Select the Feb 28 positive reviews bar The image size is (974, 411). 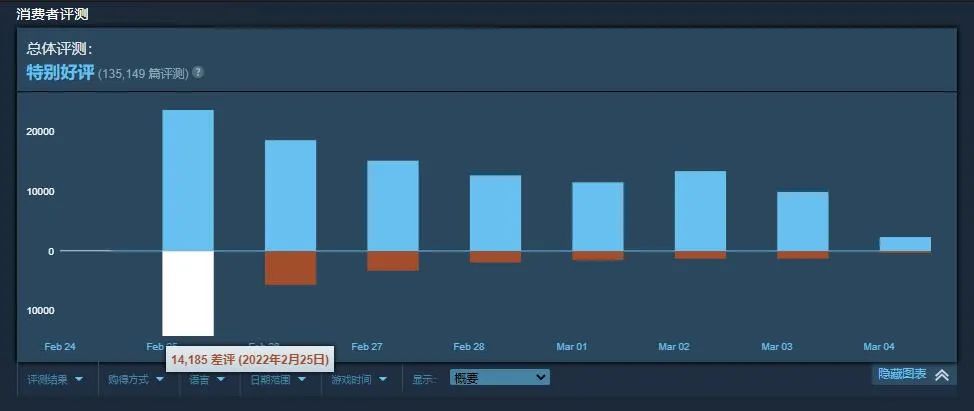tap(495, 213)
